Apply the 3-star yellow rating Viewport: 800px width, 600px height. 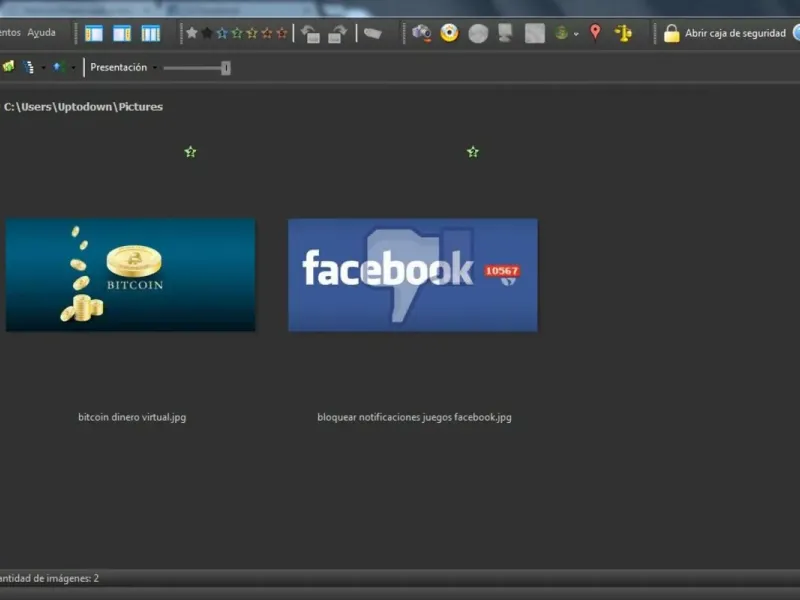(252, 33)
